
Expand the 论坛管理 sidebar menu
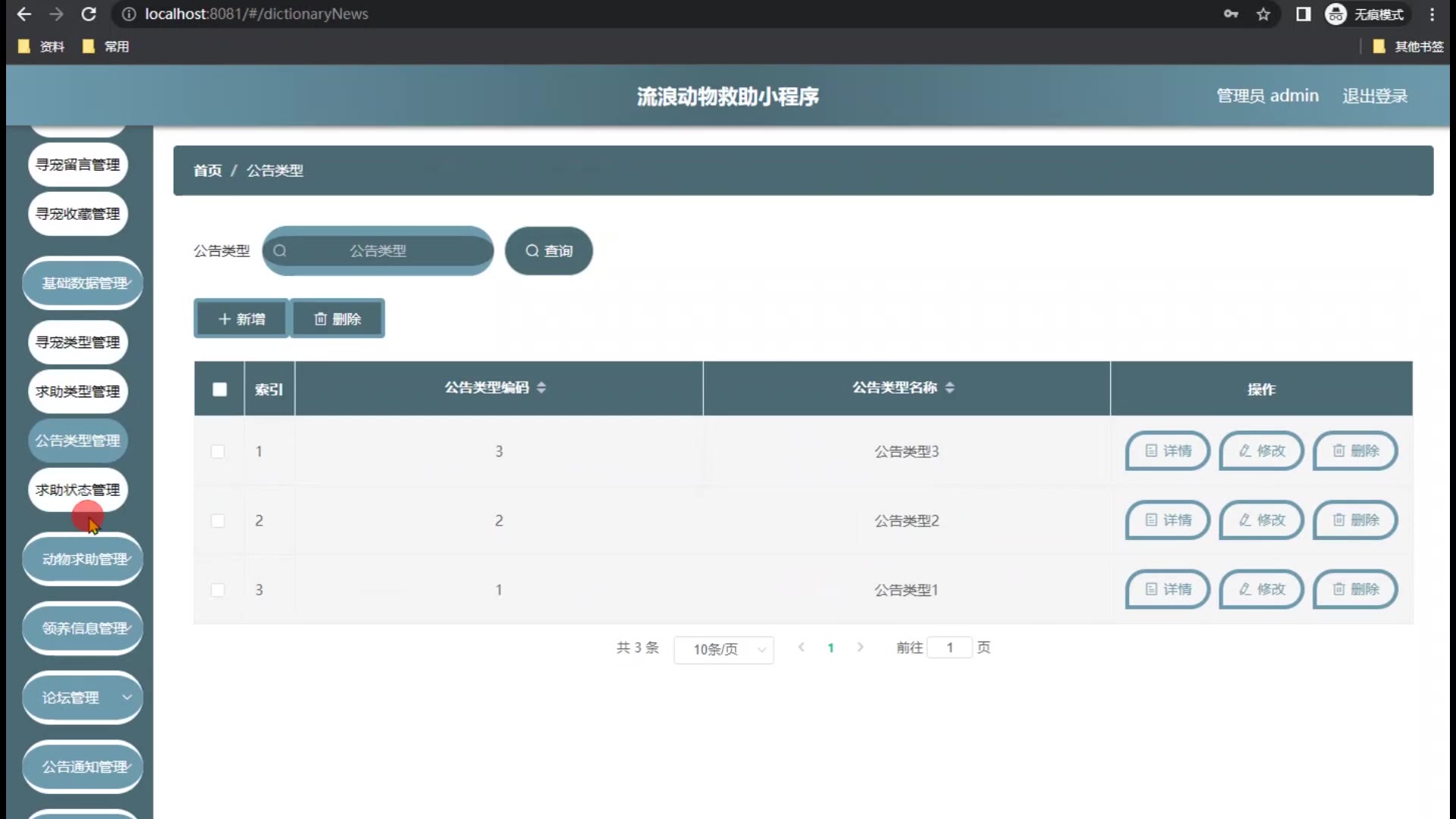click(x=83, y=698)
